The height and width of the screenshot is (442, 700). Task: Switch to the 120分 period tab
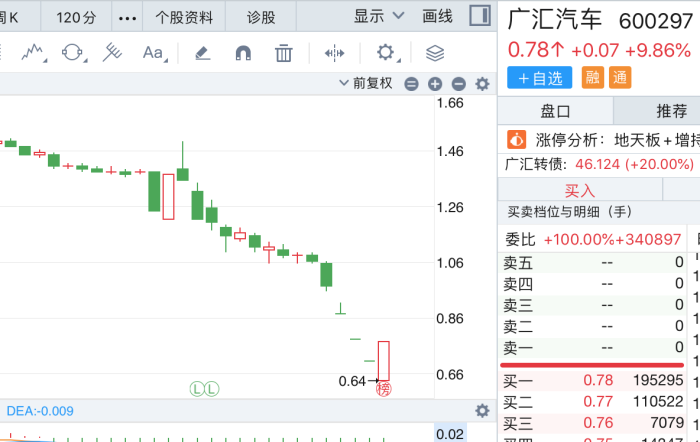(x=76, y=18)
